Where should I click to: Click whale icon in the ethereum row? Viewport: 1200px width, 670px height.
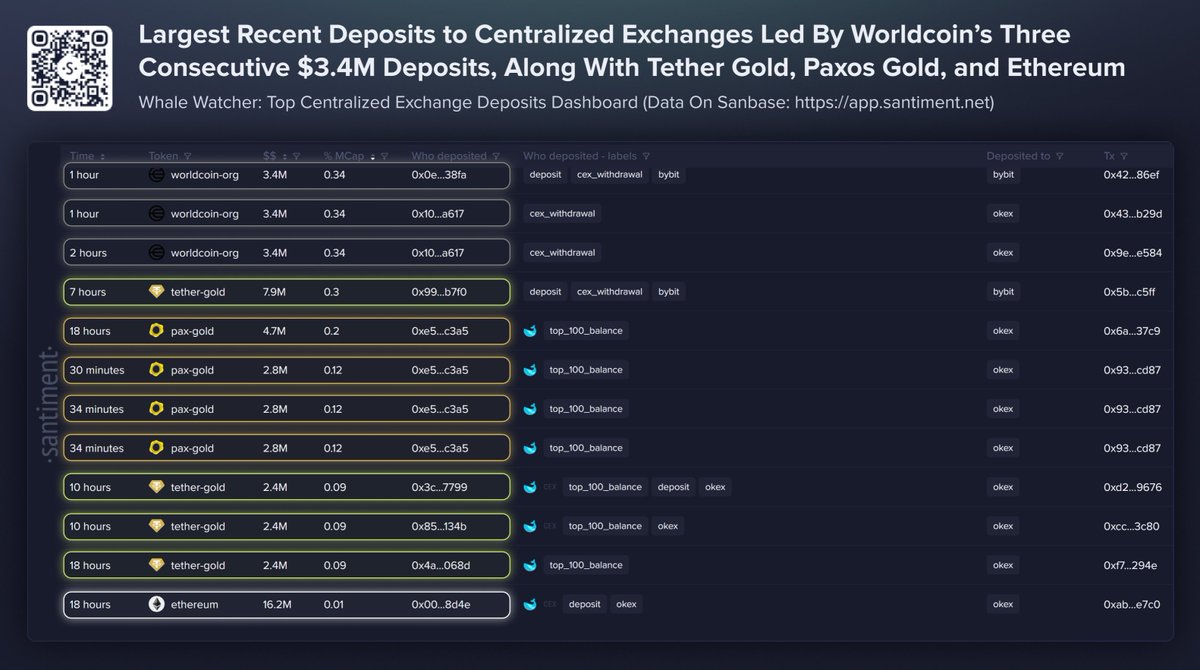[x=530, y=604]
